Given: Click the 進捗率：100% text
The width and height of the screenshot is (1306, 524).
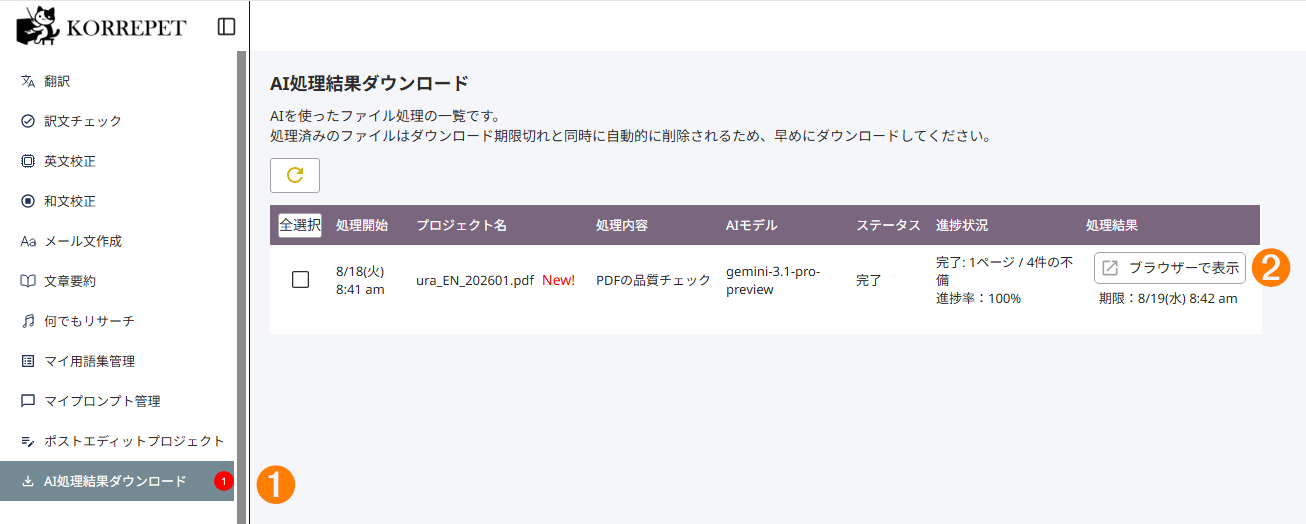Looking at the screenshot, I should [x=979, y=298].
